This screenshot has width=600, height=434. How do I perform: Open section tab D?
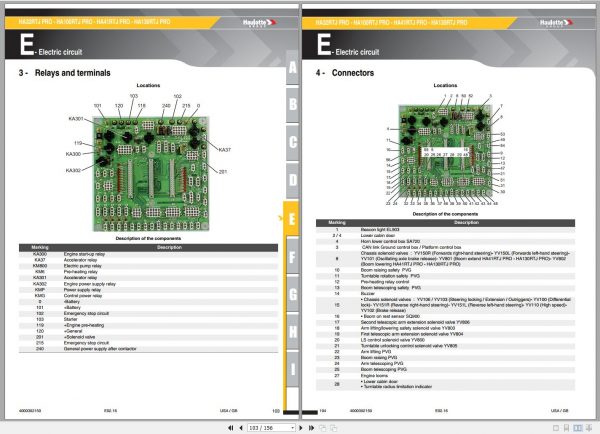[292, 180]
